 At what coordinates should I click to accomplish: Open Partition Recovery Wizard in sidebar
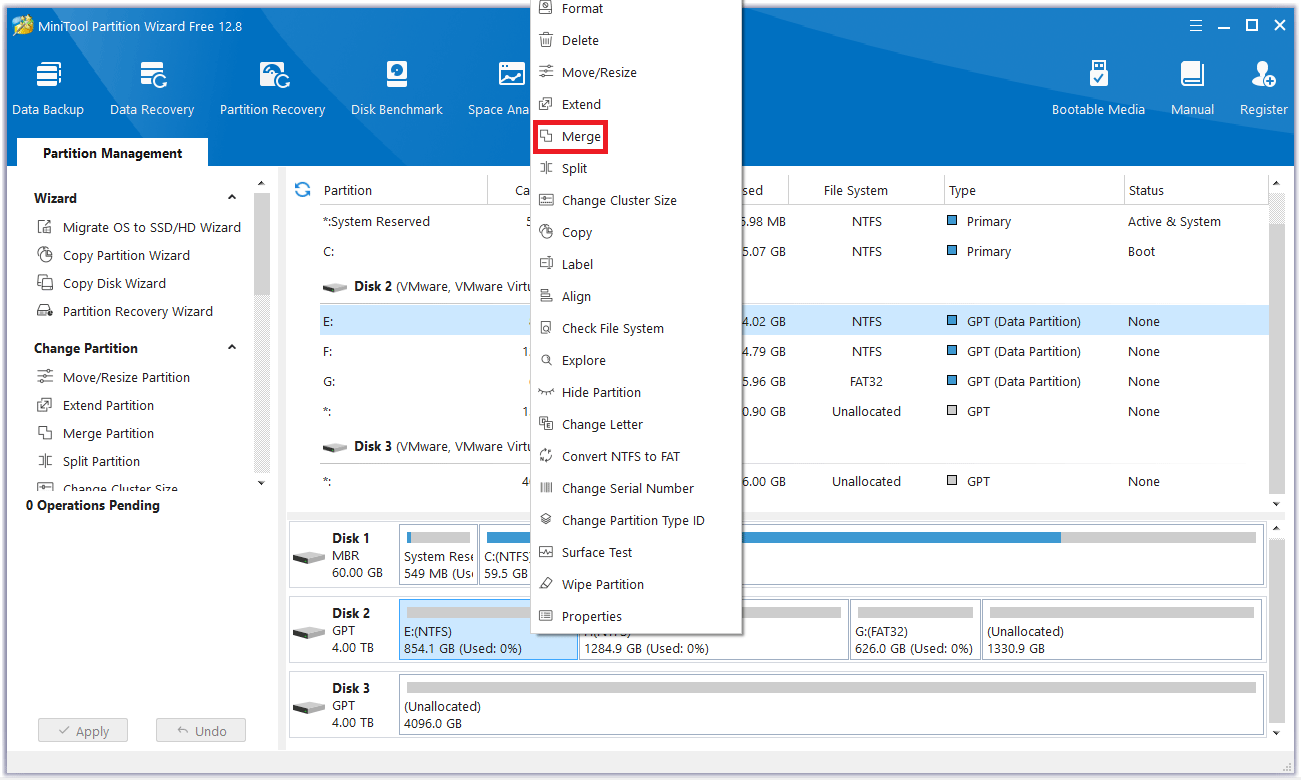125,311
